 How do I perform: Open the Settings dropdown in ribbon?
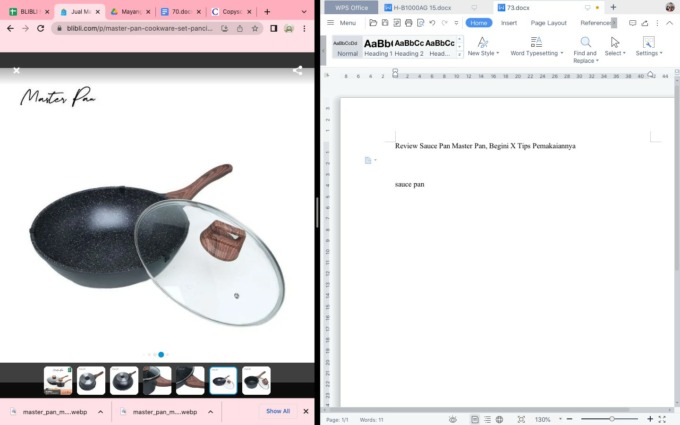pyautogui.click(x=649, y=46)
